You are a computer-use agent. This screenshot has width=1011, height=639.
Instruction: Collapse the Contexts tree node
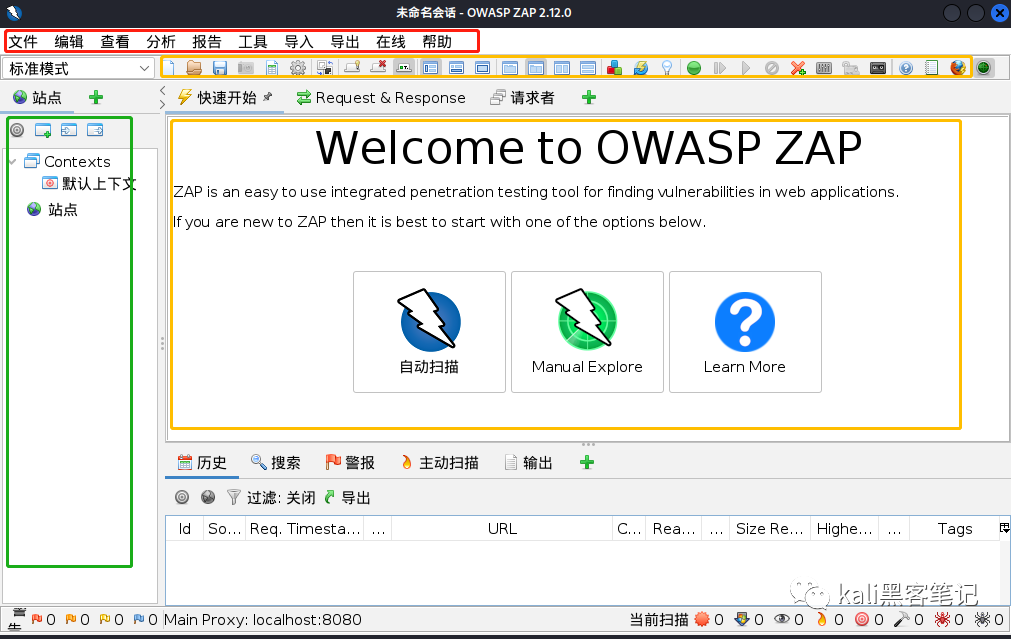pos(13,162)
